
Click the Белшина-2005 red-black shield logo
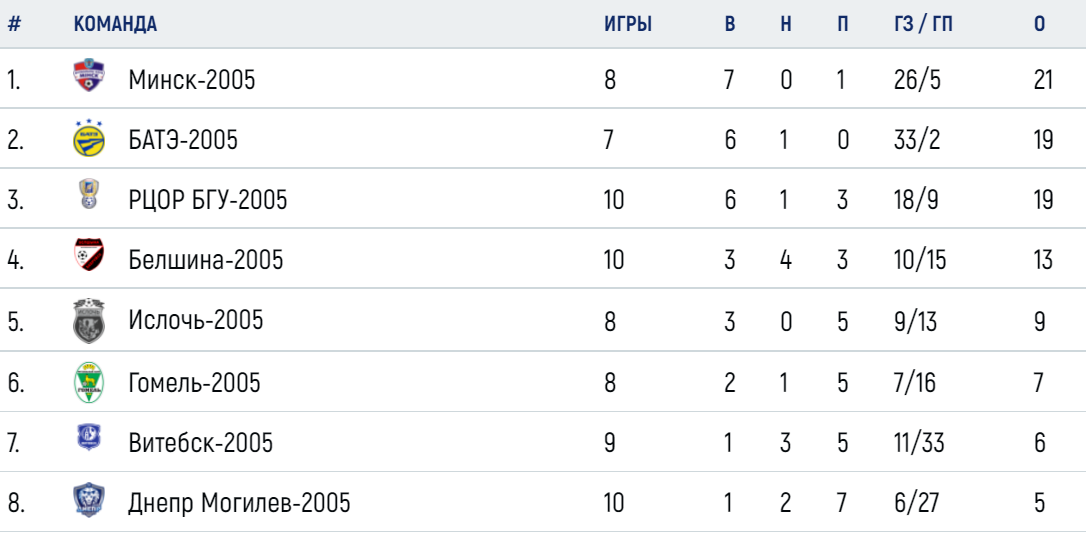point(89,254)
